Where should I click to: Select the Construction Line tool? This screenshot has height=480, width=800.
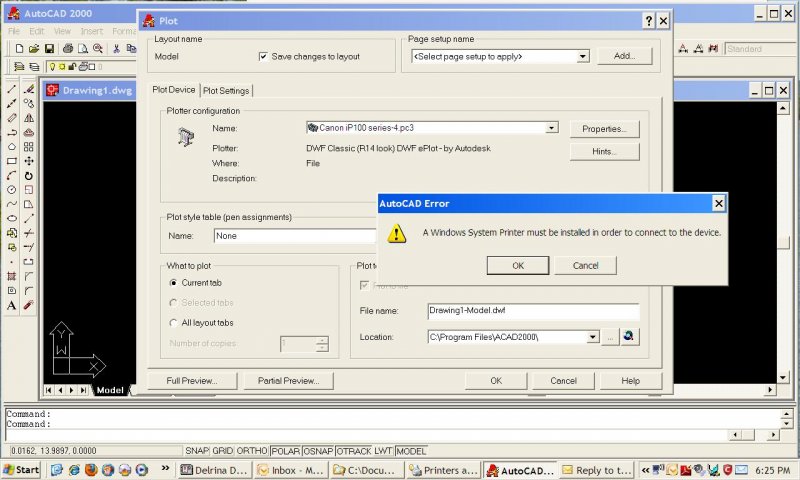[12, 103]
